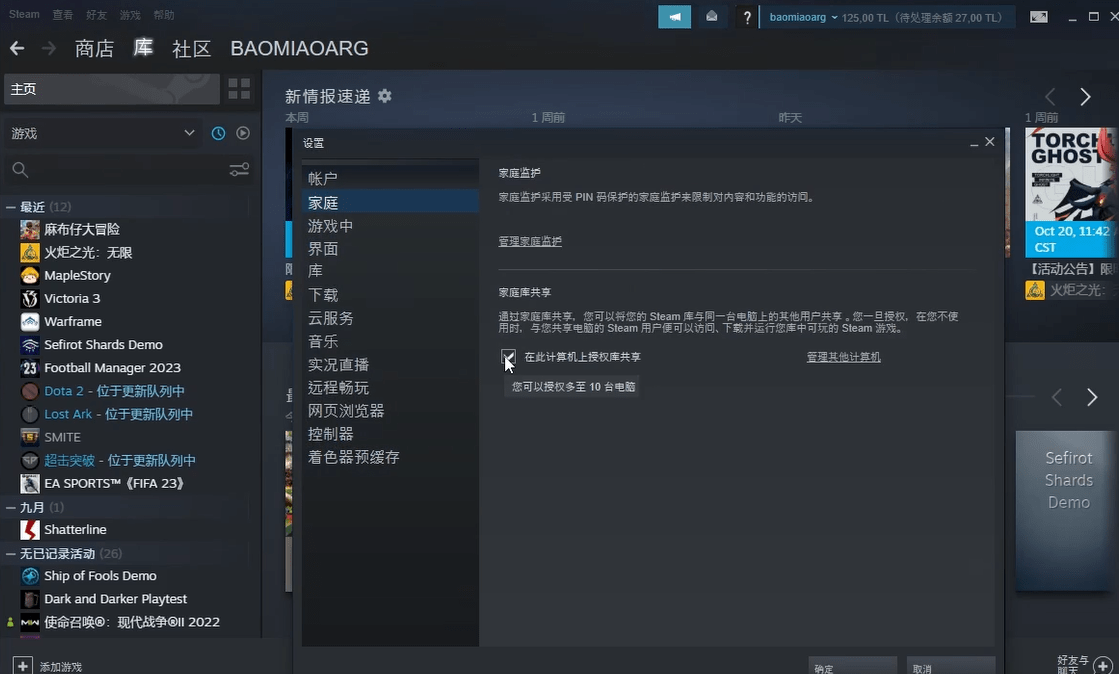Click the ready-to-play filter icon
The height and width of the screenshot is (674, 1119).
[x=243, y=134]
